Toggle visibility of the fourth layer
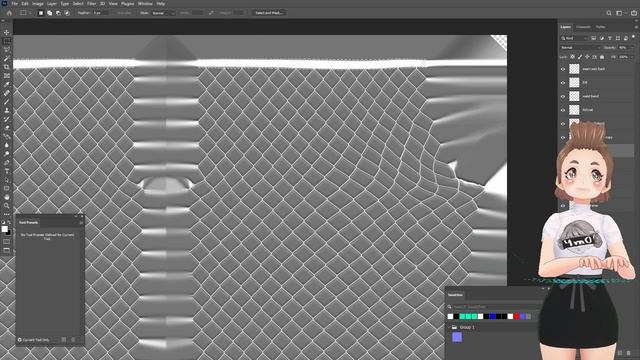This screenshot has width=640, height=360. (x=563, y=110)
